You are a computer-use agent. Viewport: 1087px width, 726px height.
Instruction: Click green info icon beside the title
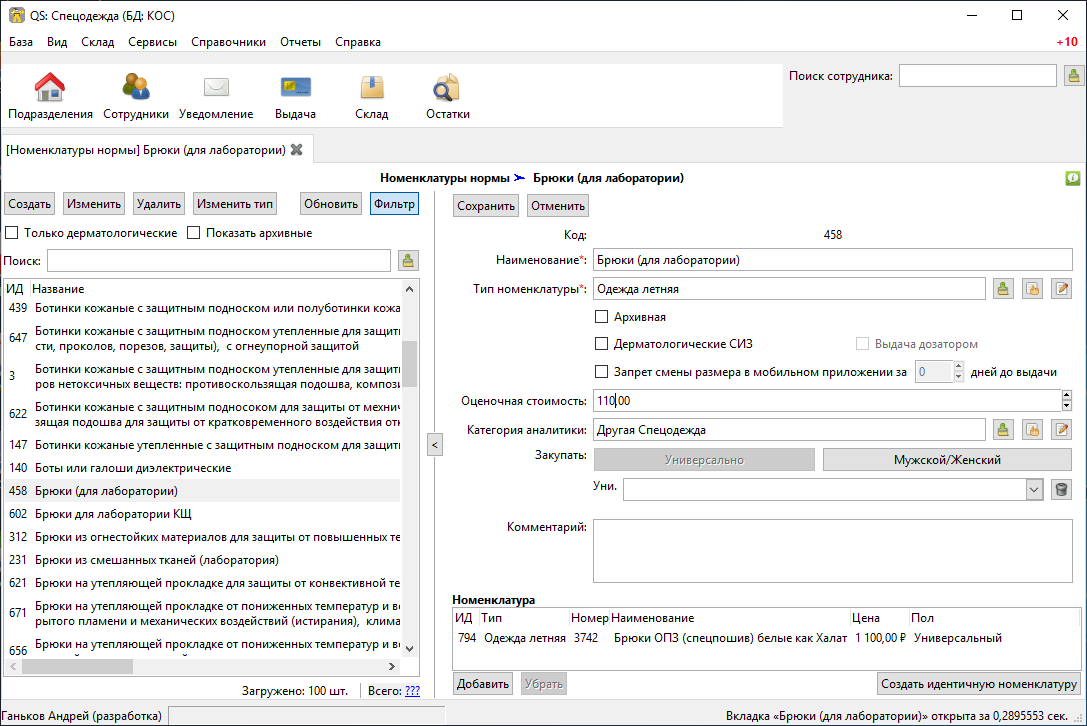point(1072,178)
